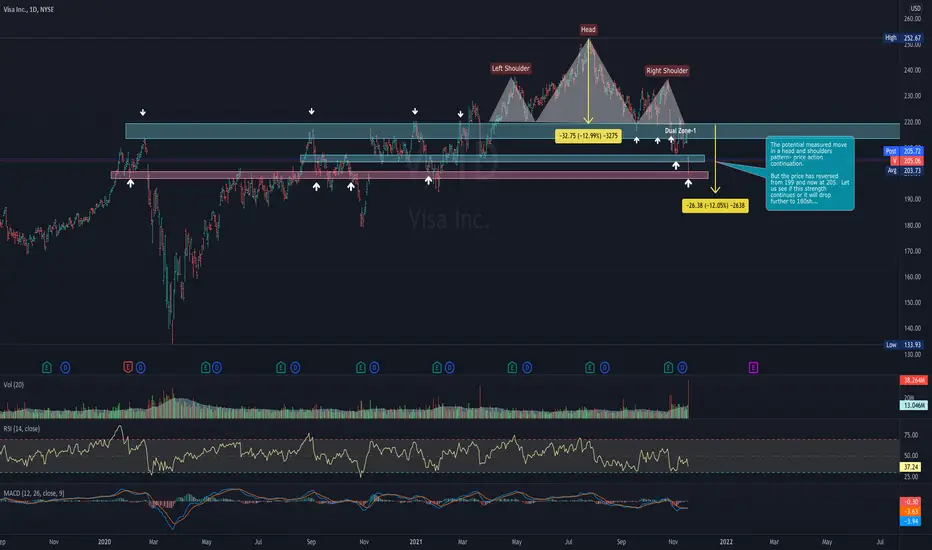Click the High 252.67 price label
The width and height of the screenshot is (932, 550).
click(x=903, y=38)
